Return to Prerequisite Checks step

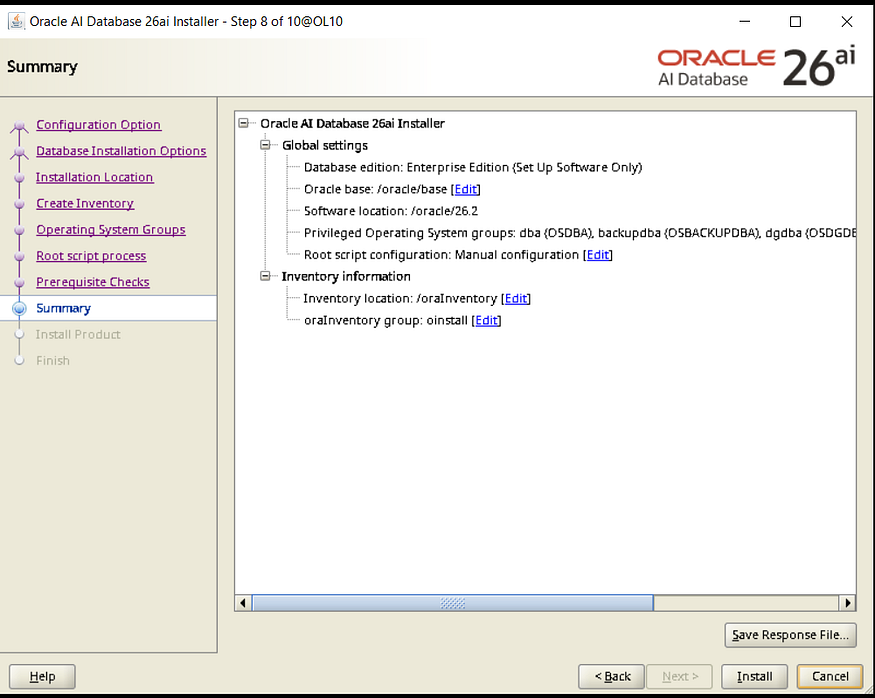point(93,282)
